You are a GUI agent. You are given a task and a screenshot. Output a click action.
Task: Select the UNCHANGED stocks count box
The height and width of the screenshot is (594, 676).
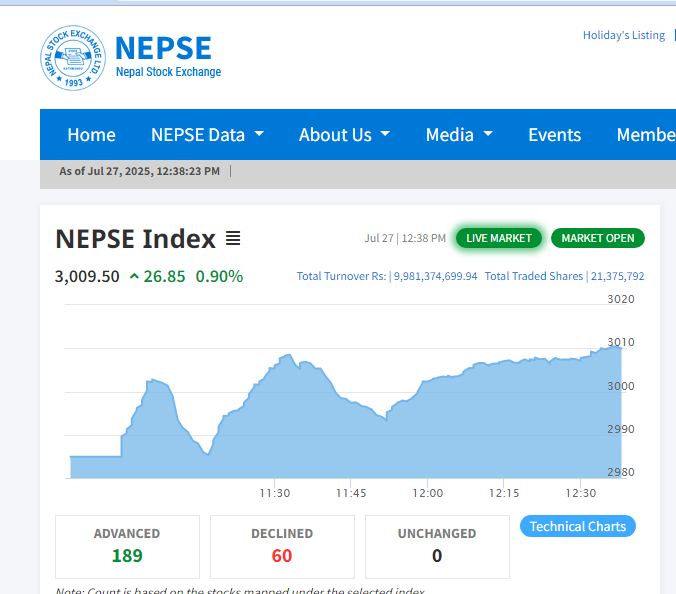coord(437,546)
